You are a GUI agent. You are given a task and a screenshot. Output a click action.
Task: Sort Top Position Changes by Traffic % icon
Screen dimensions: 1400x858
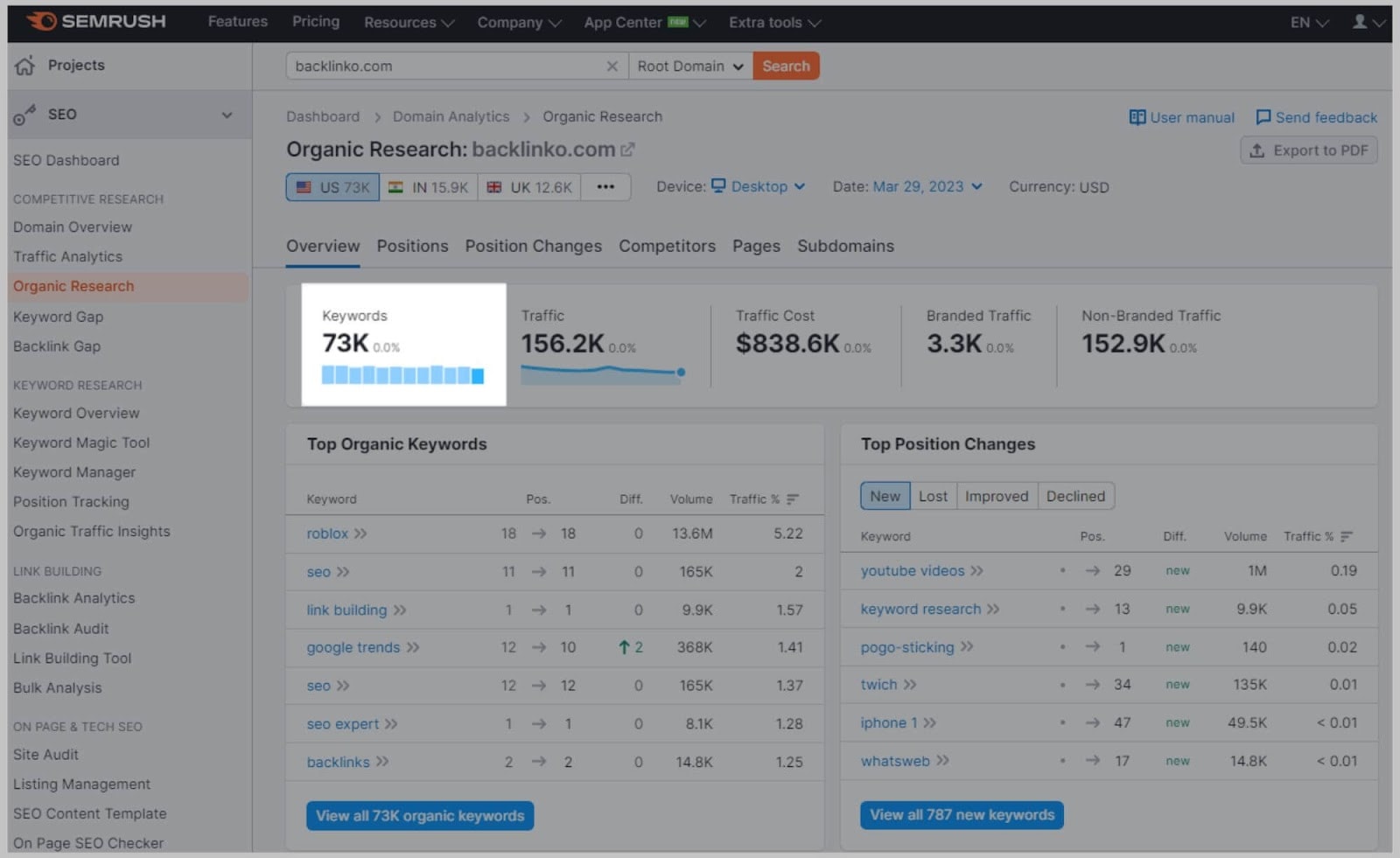tap(1347, 536)
